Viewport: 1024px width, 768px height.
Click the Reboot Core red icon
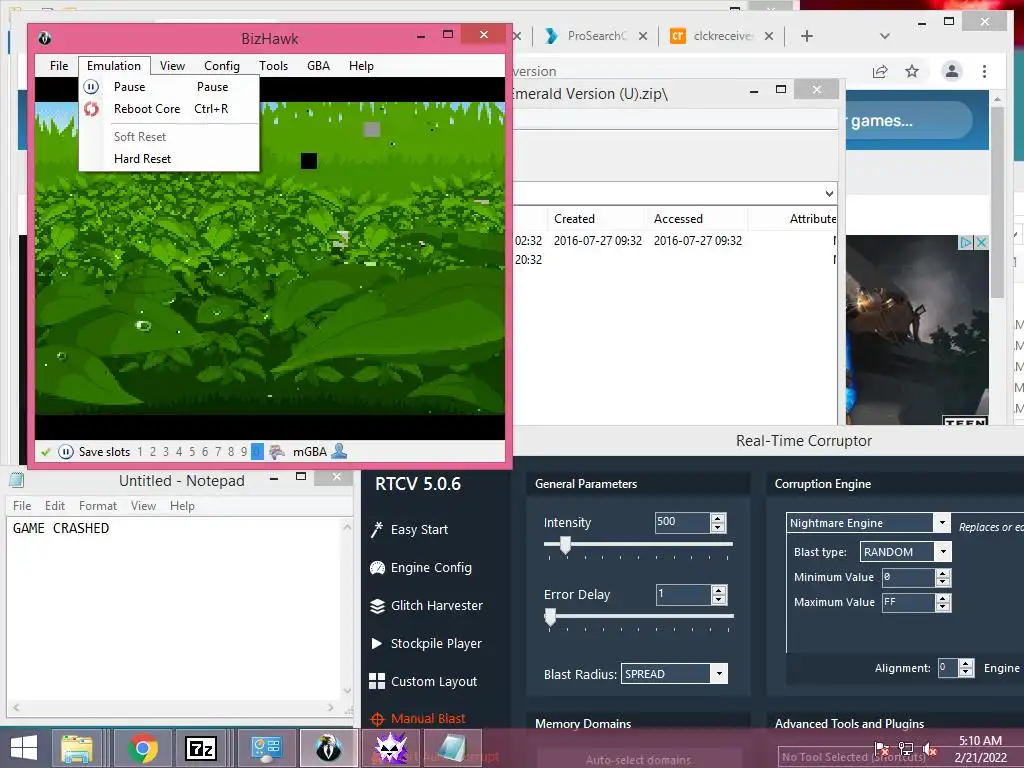91,109
